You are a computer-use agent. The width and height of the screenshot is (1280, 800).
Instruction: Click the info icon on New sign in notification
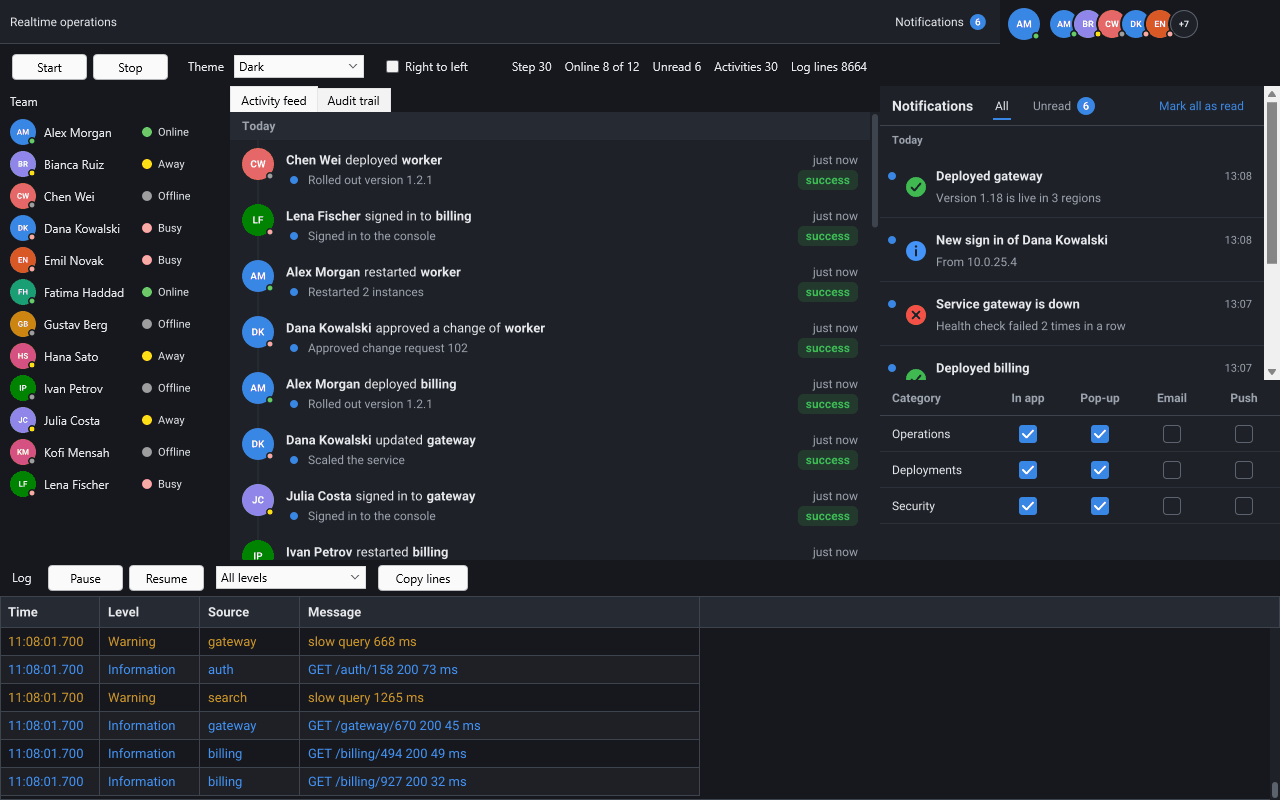tap(915, 251)
